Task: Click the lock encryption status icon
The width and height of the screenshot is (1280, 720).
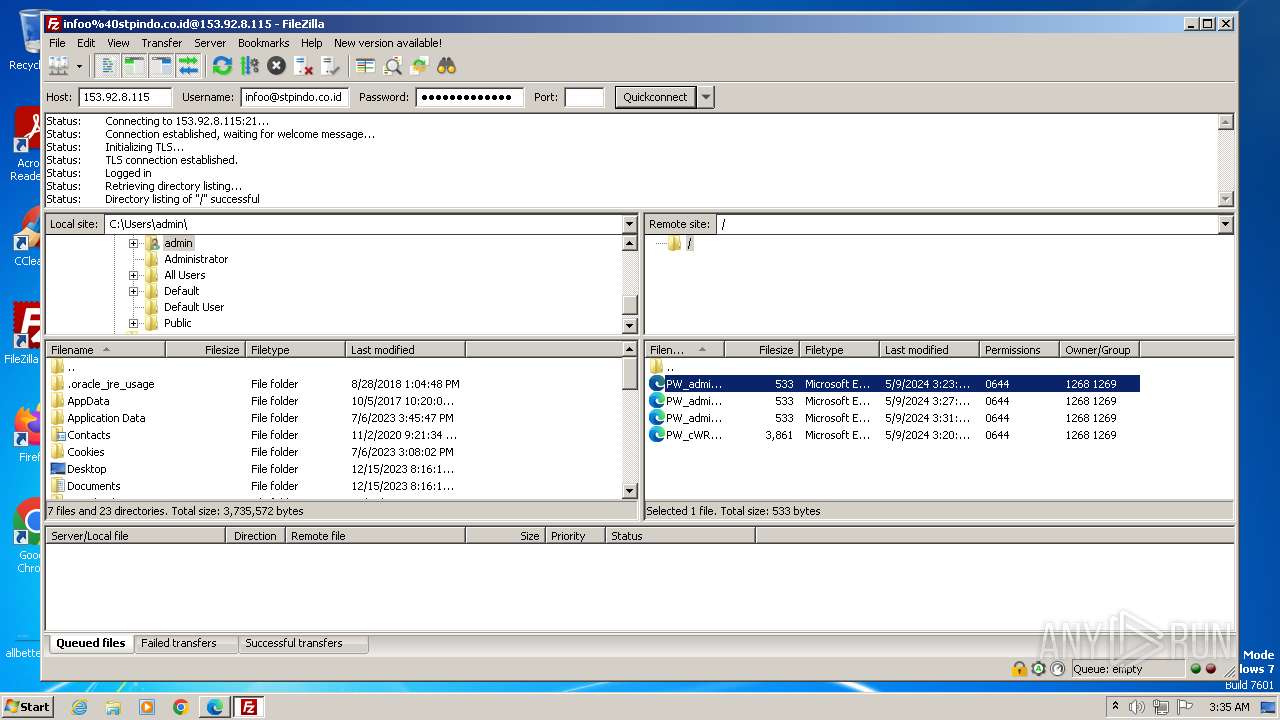Action: [x=1019, y=669]
